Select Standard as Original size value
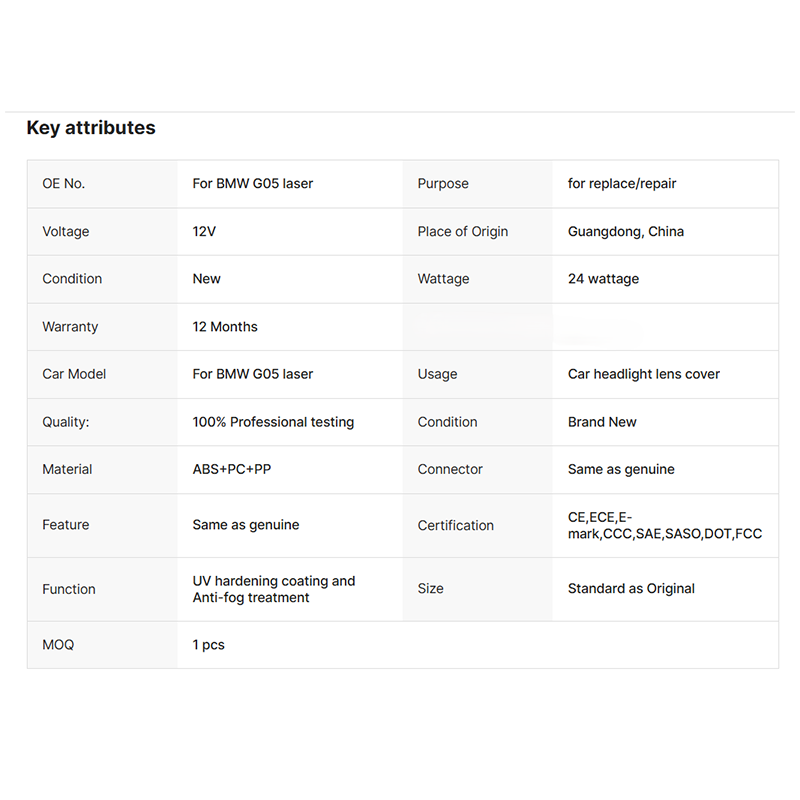This screenshot has height=800, width=800. click(631, 589)
